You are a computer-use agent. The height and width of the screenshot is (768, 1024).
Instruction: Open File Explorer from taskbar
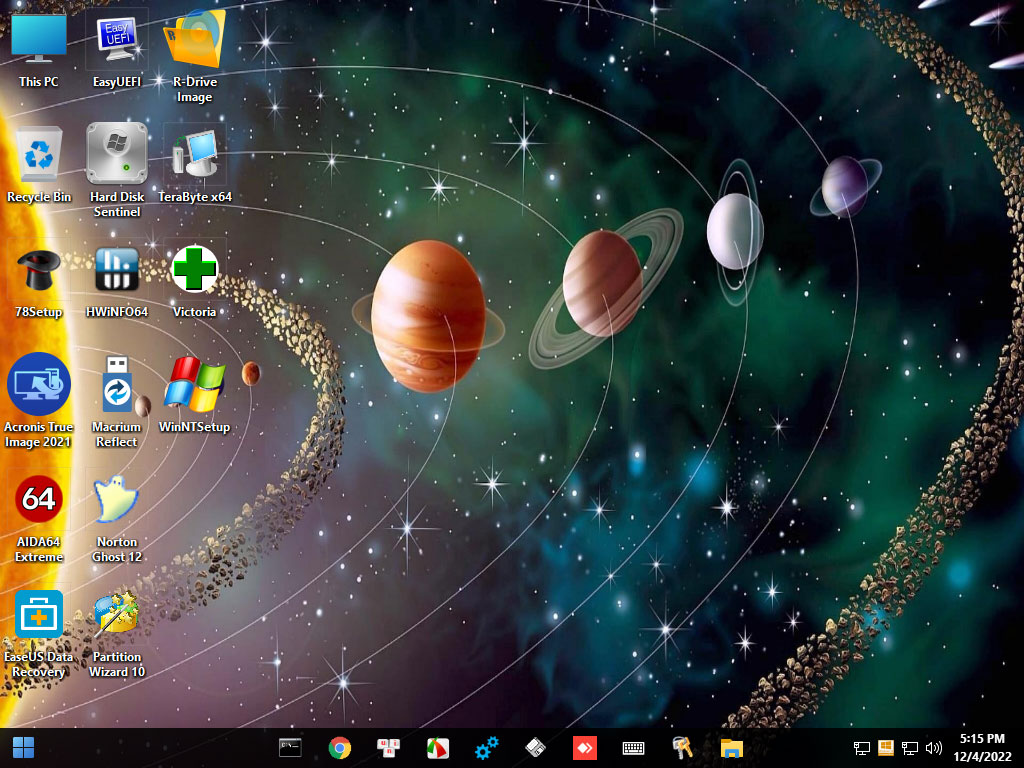click(731, 748)
